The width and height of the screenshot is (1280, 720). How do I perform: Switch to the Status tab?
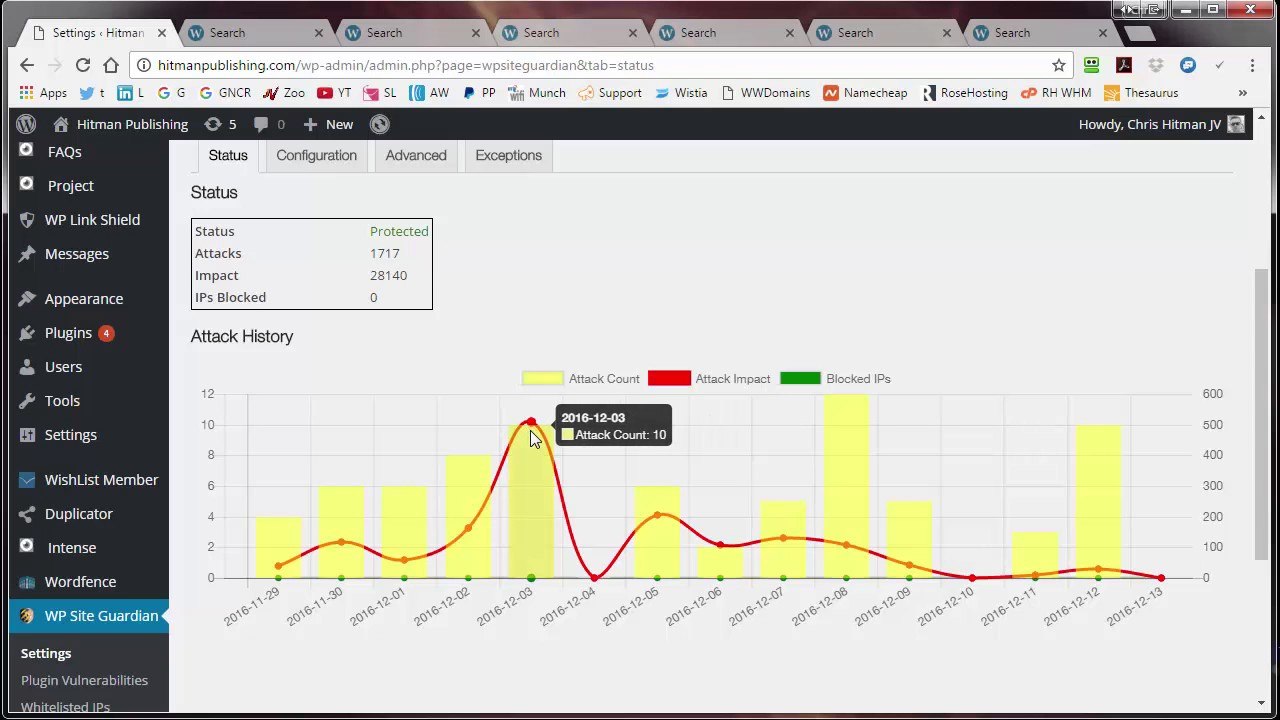[x=228, y=155]
